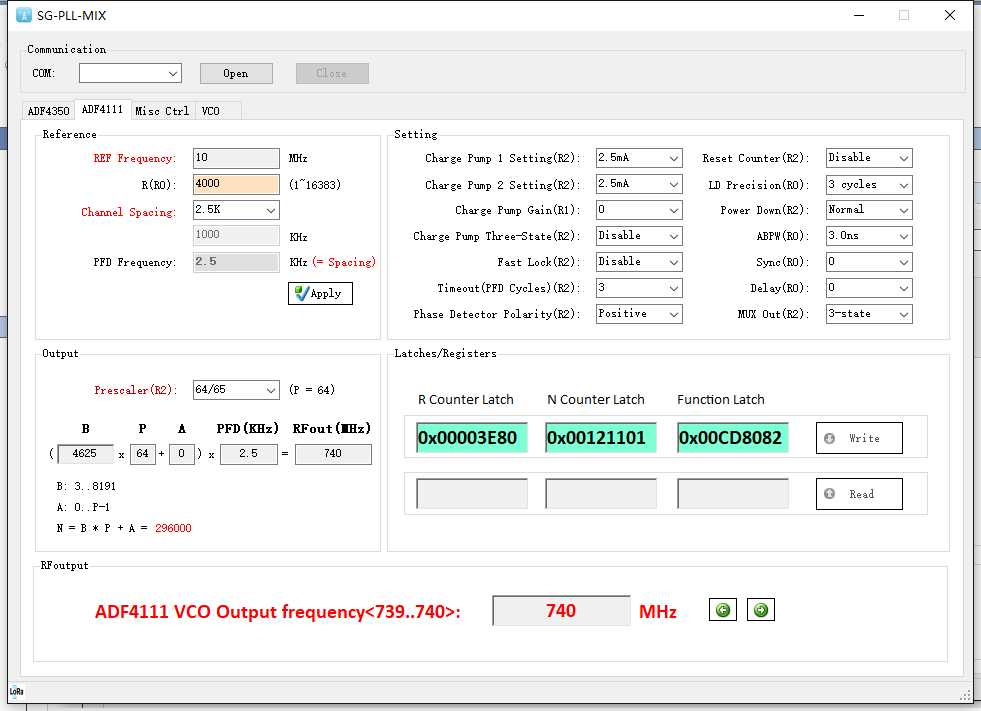Open the Misc Ctrl tab

coord(162,111)
